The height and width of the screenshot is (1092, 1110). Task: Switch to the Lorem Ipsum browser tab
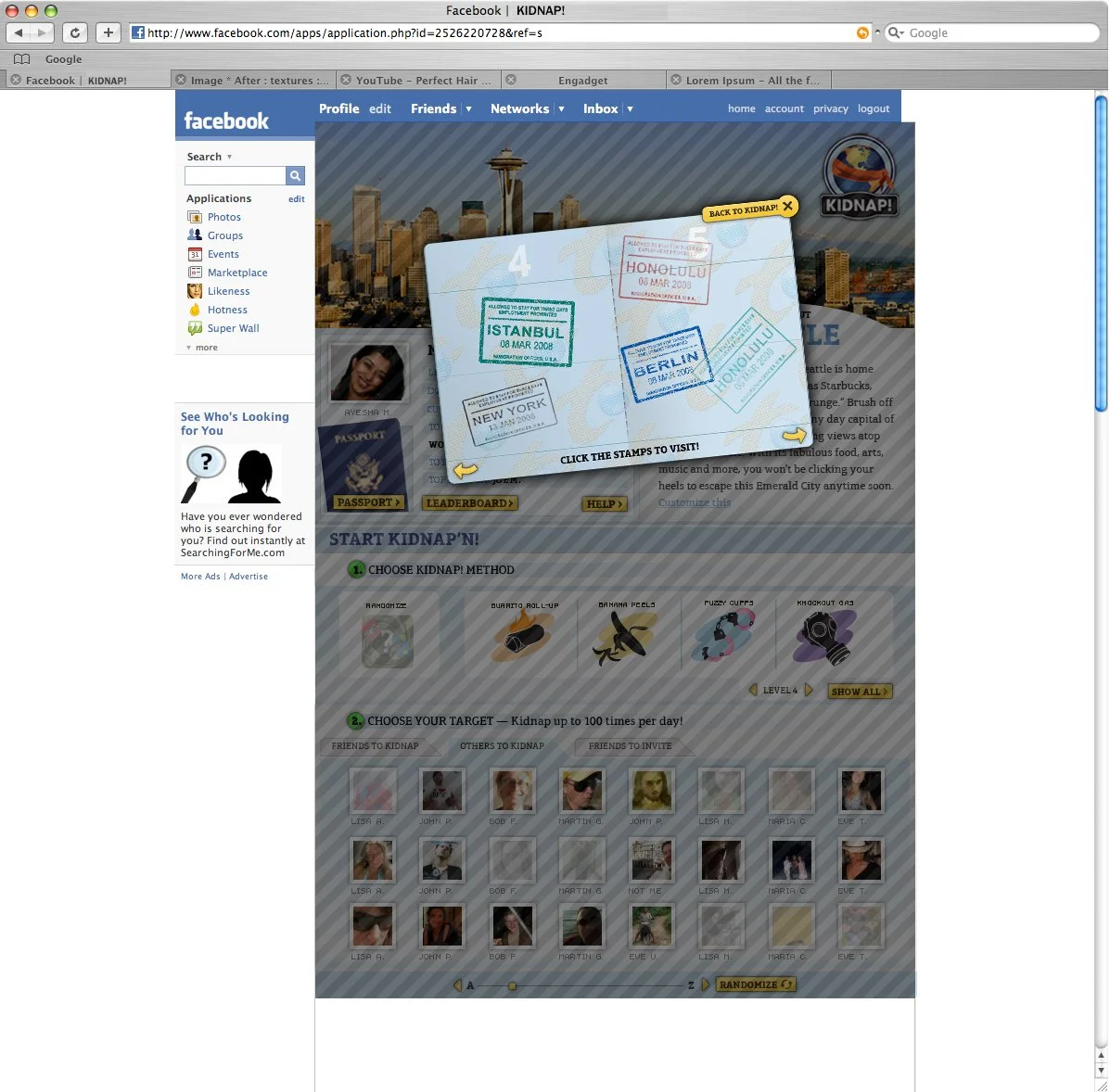748,80
